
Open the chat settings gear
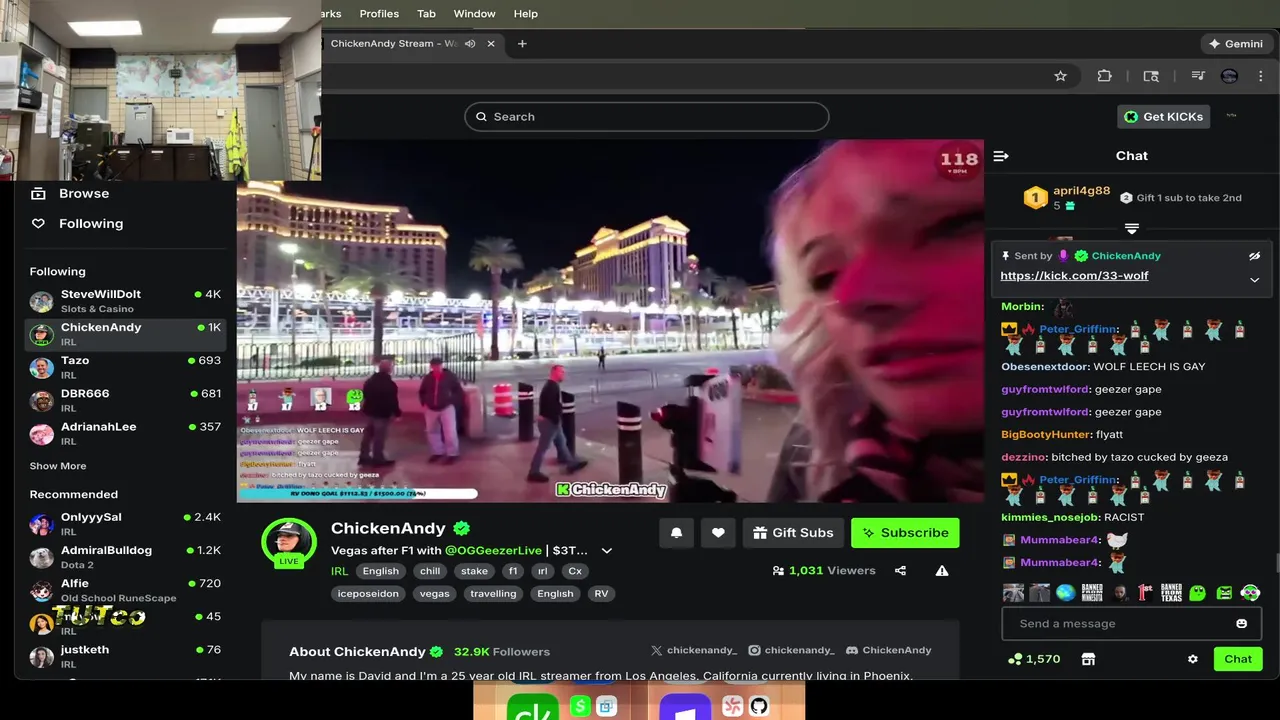1192,659
